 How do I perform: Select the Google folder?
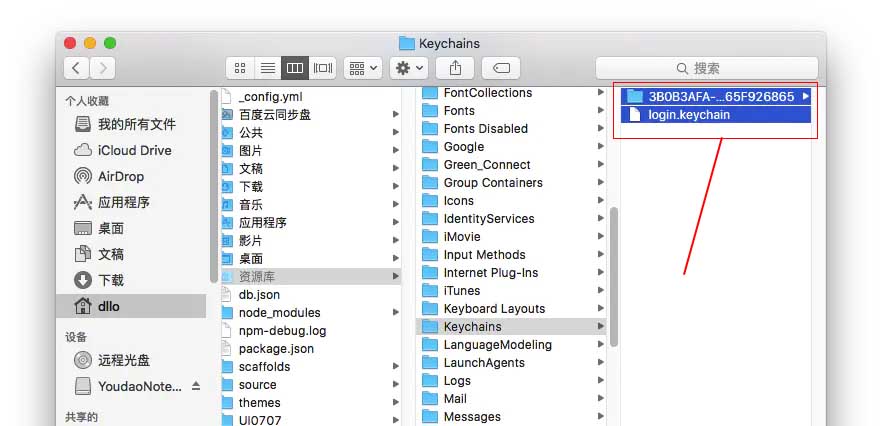click(x=512, y=147)
